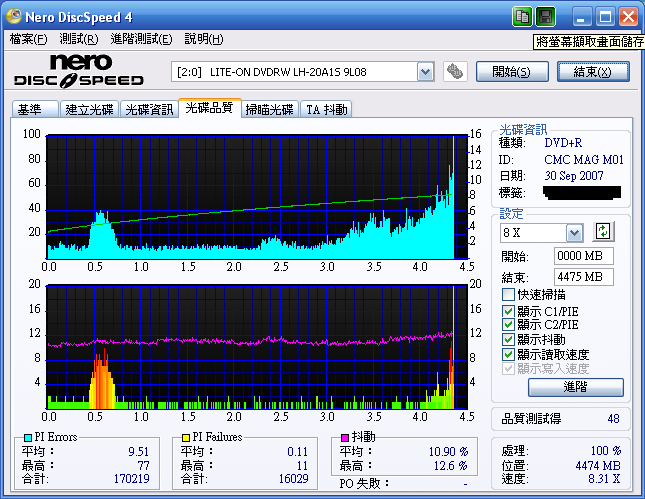The image size is (645, 499).
Task: Click the 30 Sep 2007 date value
Action: 574,176
